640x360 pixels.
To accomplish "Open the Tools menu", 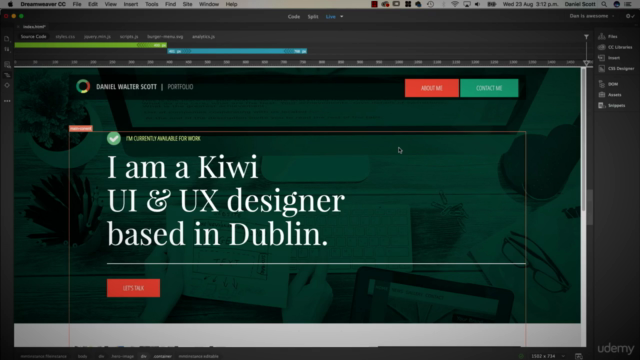I will click(151, 4).
